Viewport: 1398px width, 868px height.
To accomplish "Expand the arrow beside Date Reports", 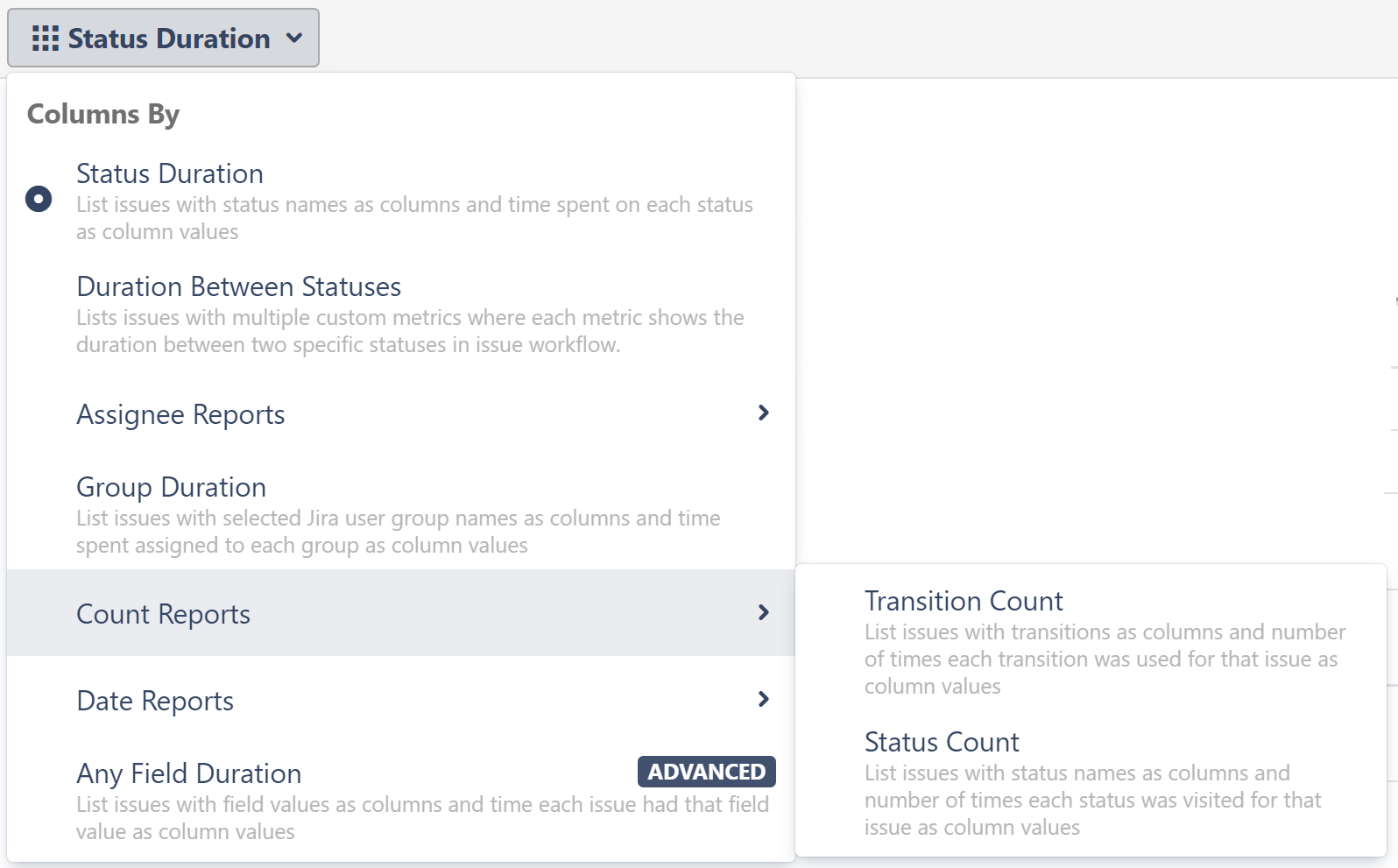I will coord(763,699).
